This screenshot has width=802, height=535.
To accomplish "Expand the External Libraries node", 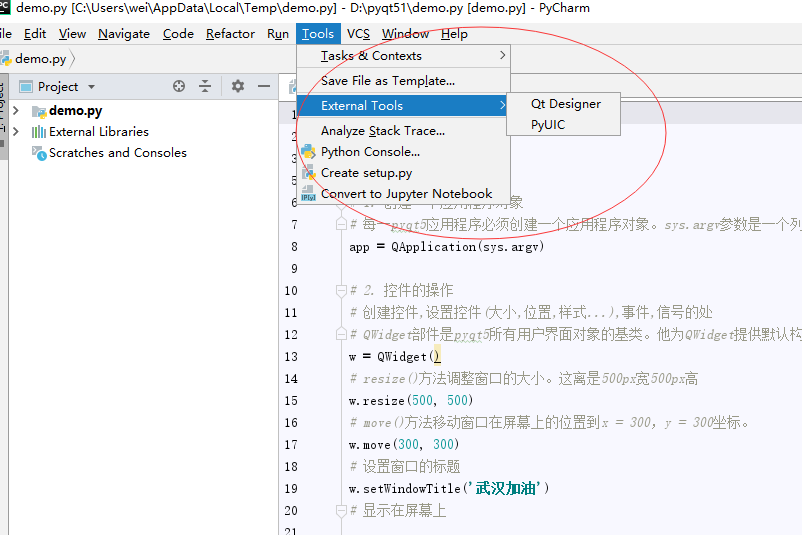I will point(16,131).
